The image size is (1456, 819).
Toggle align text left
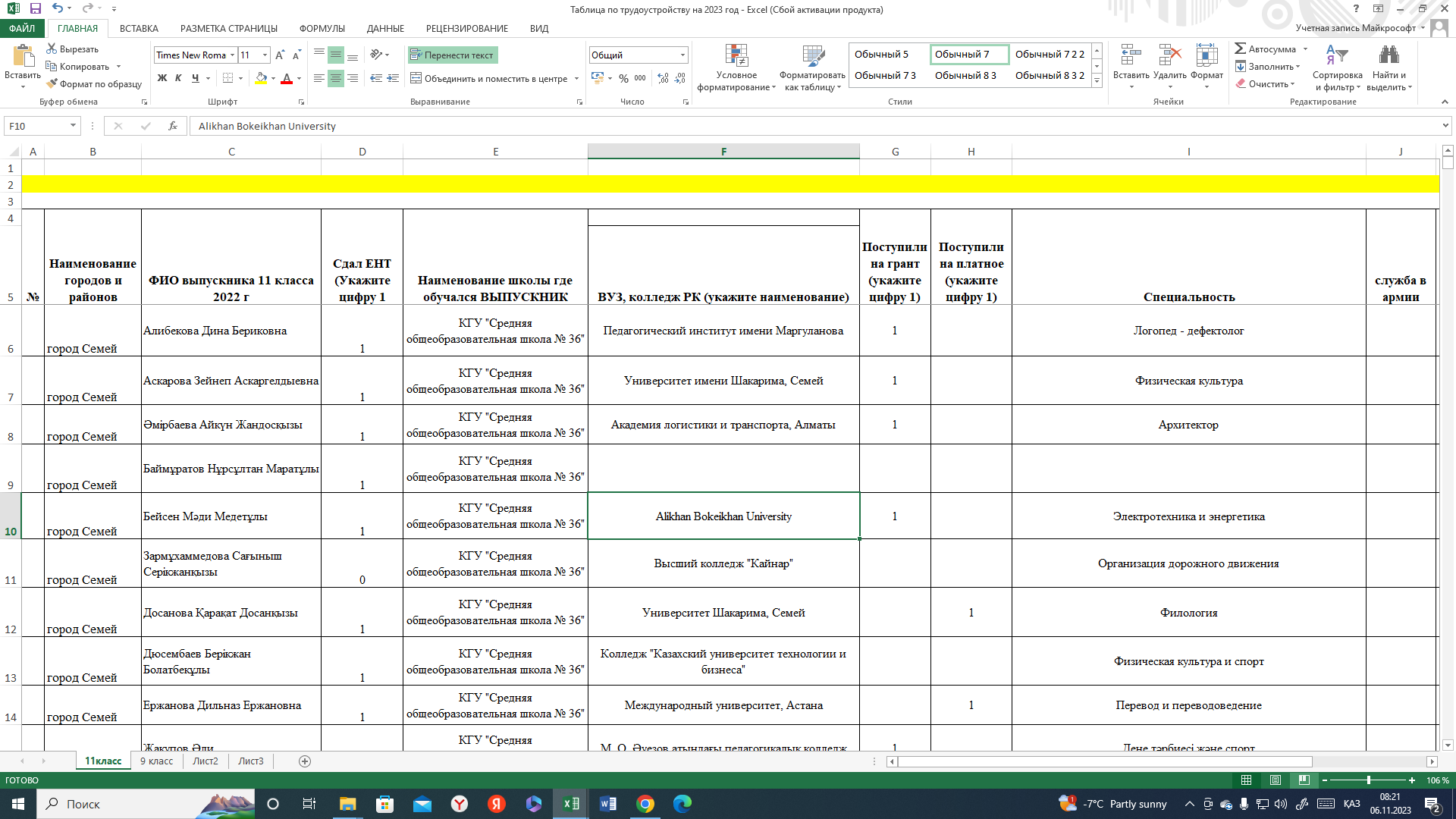319,78
